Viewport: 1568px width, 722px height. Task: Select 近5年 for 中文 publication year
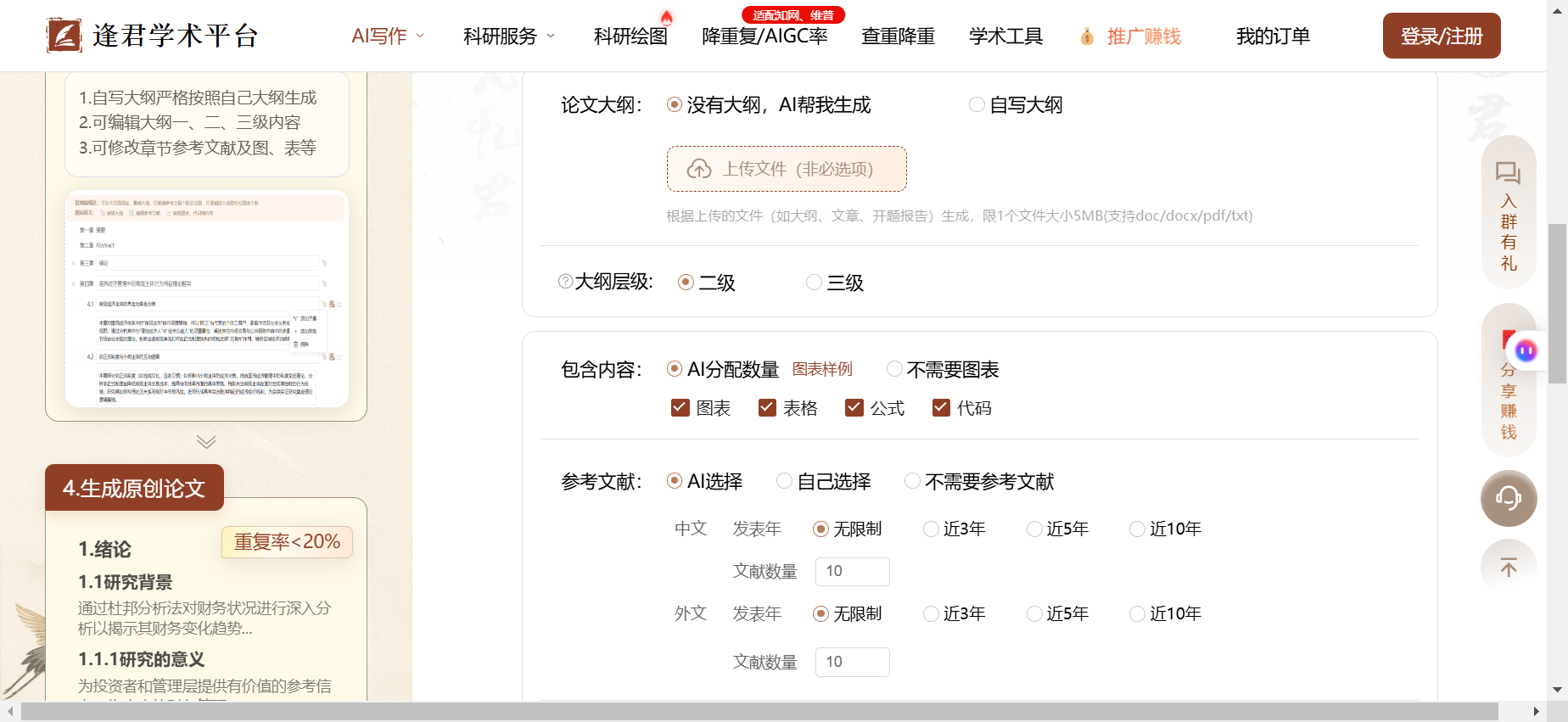pos(1034,529)
